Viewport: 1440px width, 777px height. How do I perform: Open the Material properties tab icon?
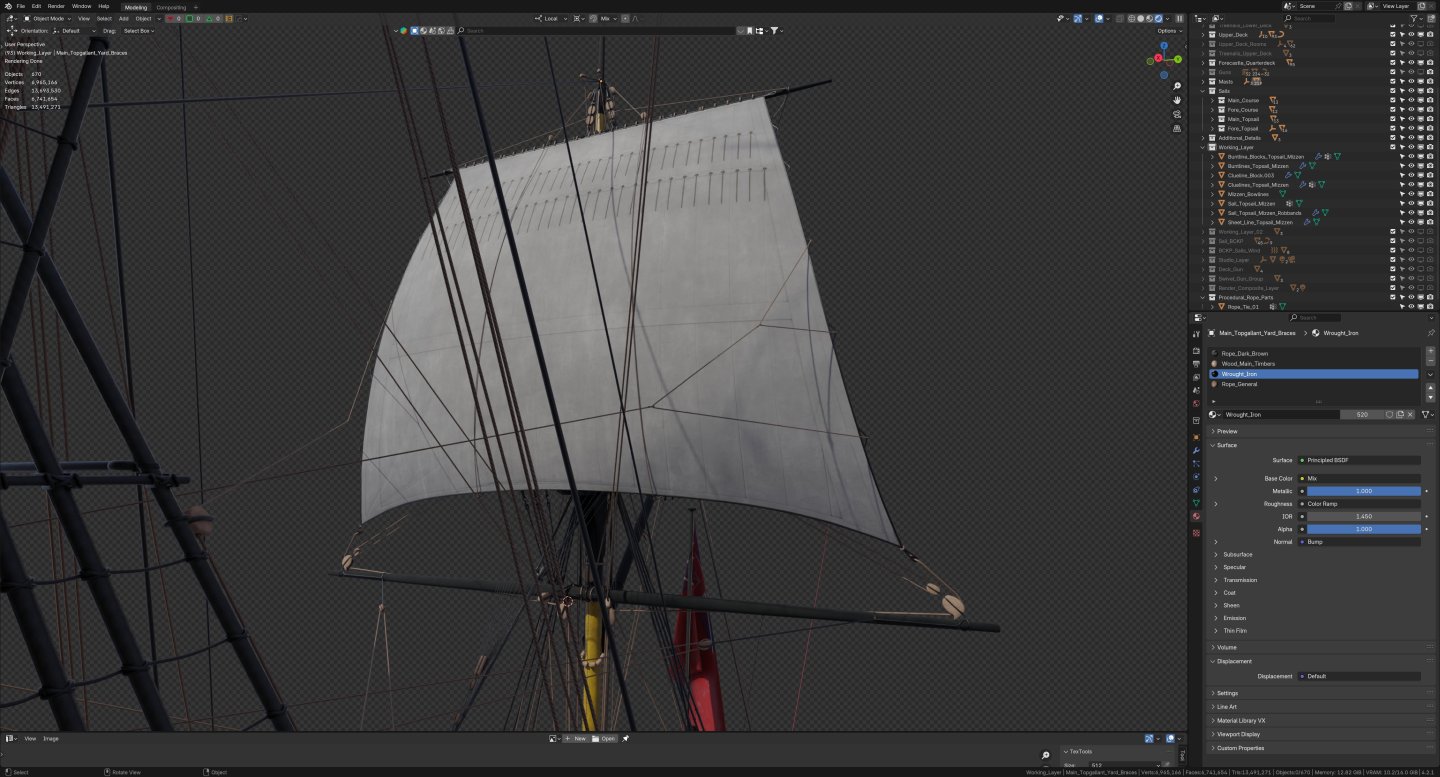pyautogui.click(x=1196, y=516)
